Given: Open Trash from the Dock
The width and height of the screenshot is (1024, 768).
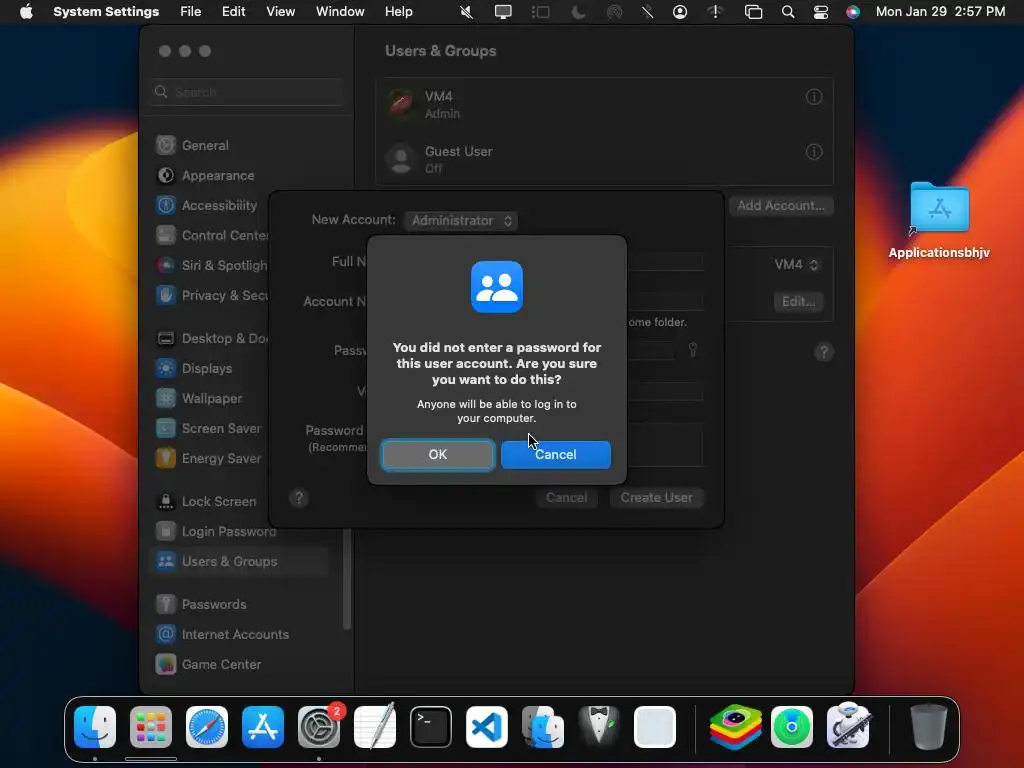Looking at the screenshot, I should [x=929, y=727].
